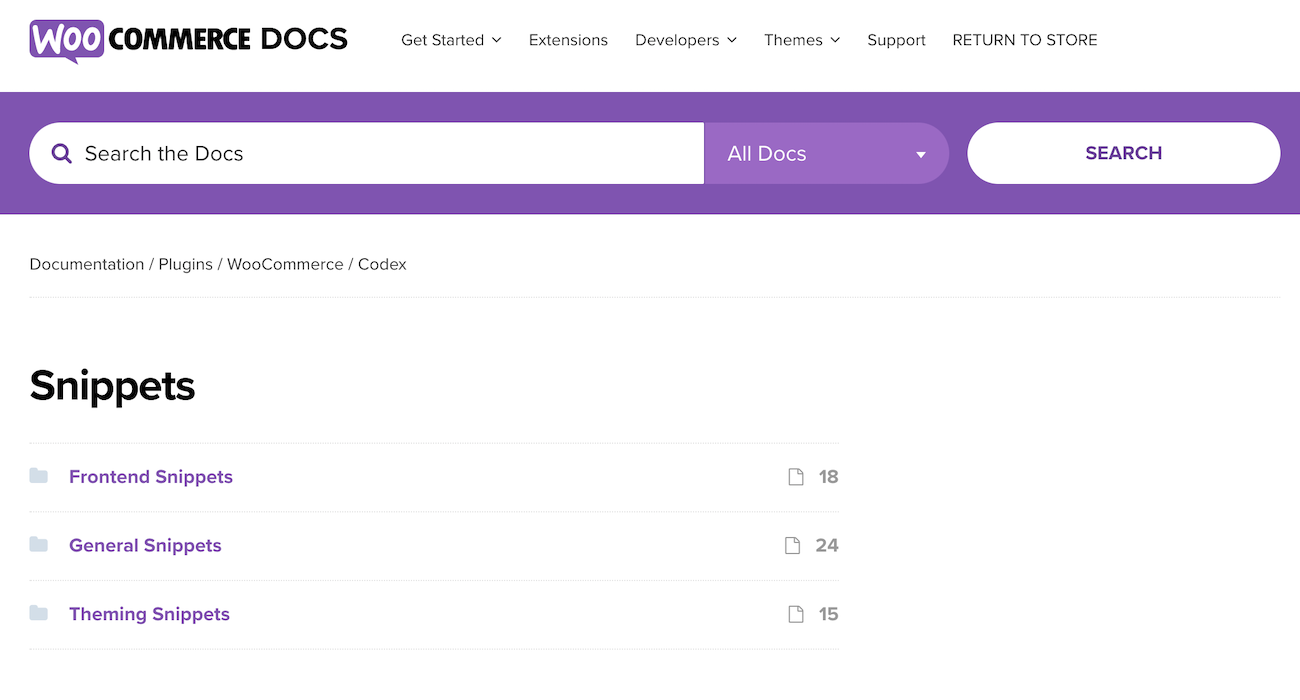Click the document icon next to 15
Viewport: 1300px width, 700px height.
coord(796,614)
